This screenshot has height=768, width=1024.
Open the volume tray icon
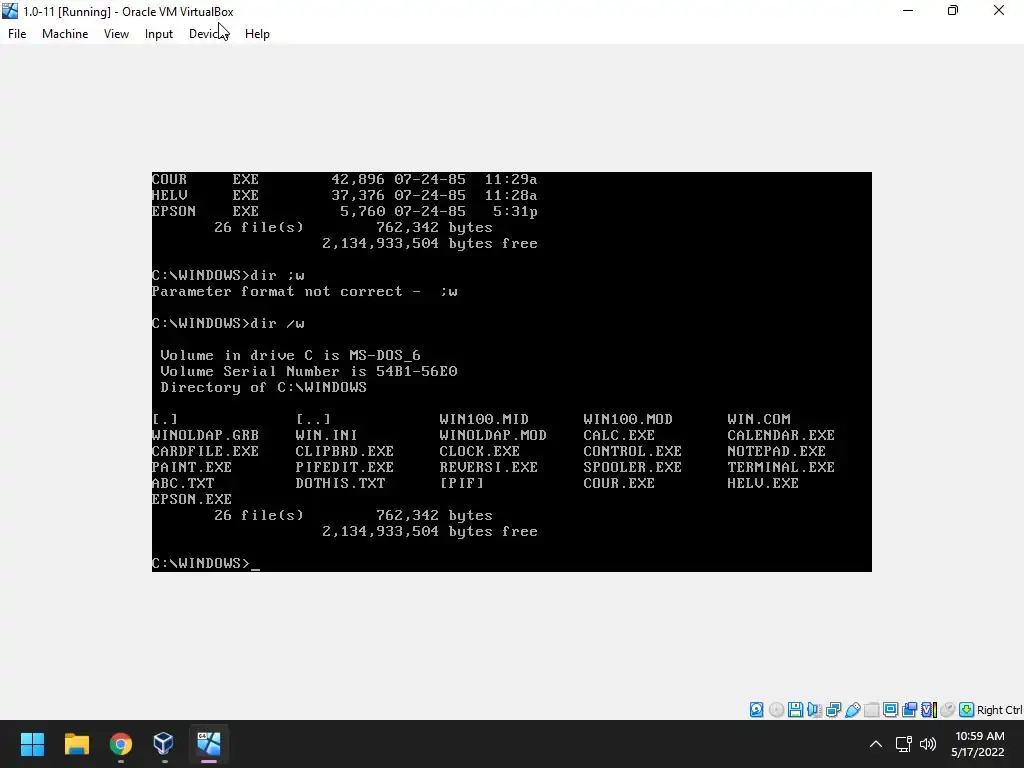[927, 744]
